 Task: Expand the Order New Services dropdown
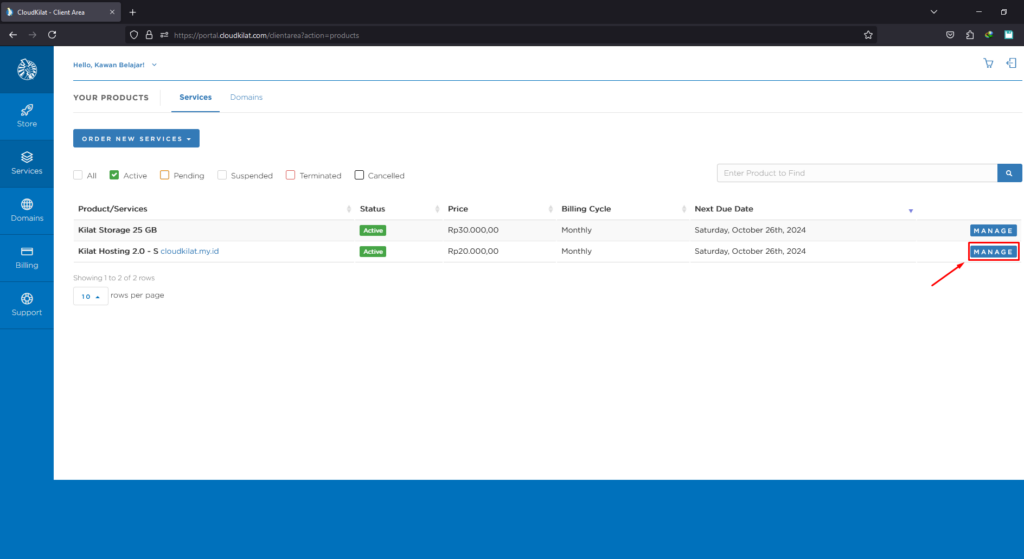pos(136,139)
